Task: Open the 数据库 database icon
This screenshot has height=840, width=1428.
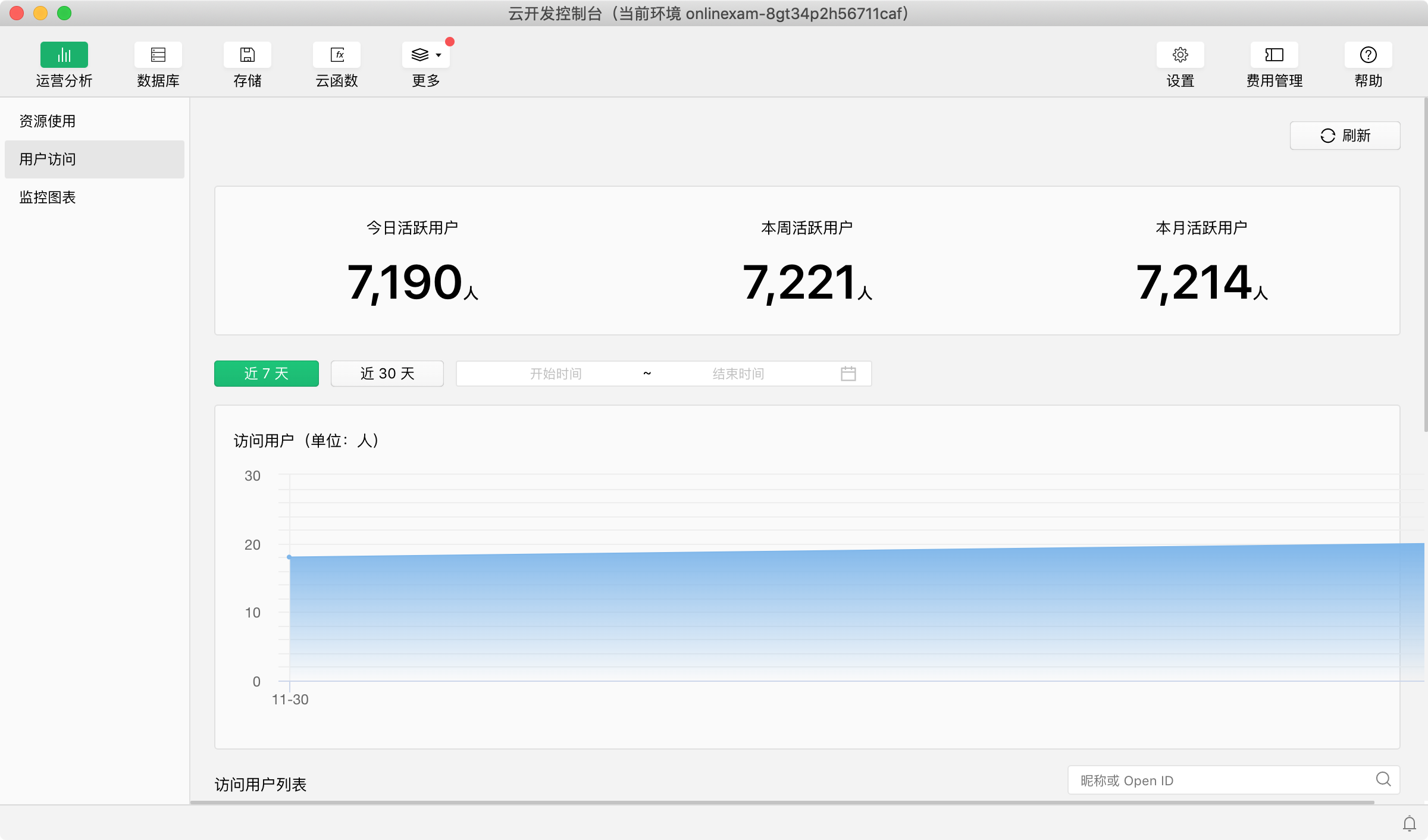Action: (158, 55)
